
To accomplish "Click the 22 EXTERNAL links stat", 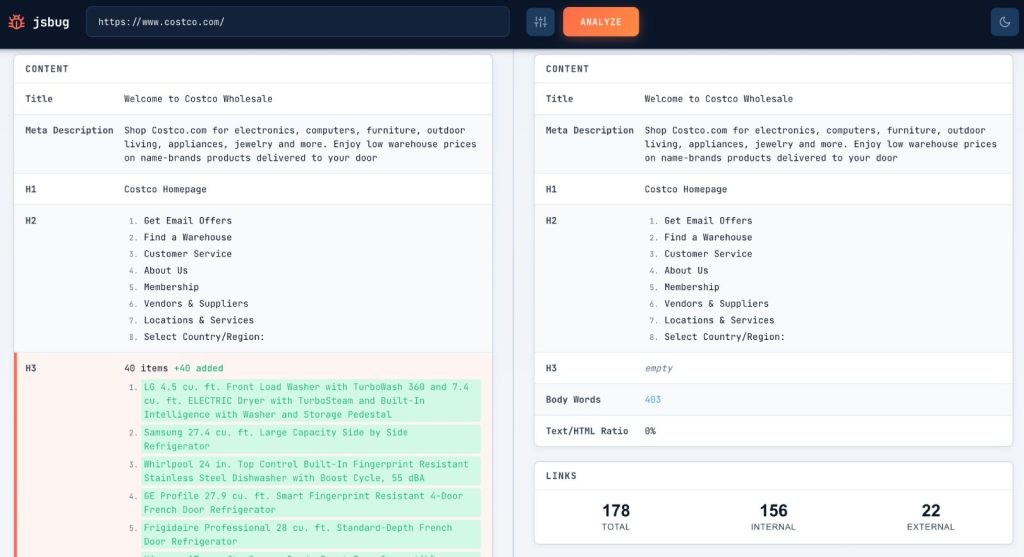I will point(931,517).
